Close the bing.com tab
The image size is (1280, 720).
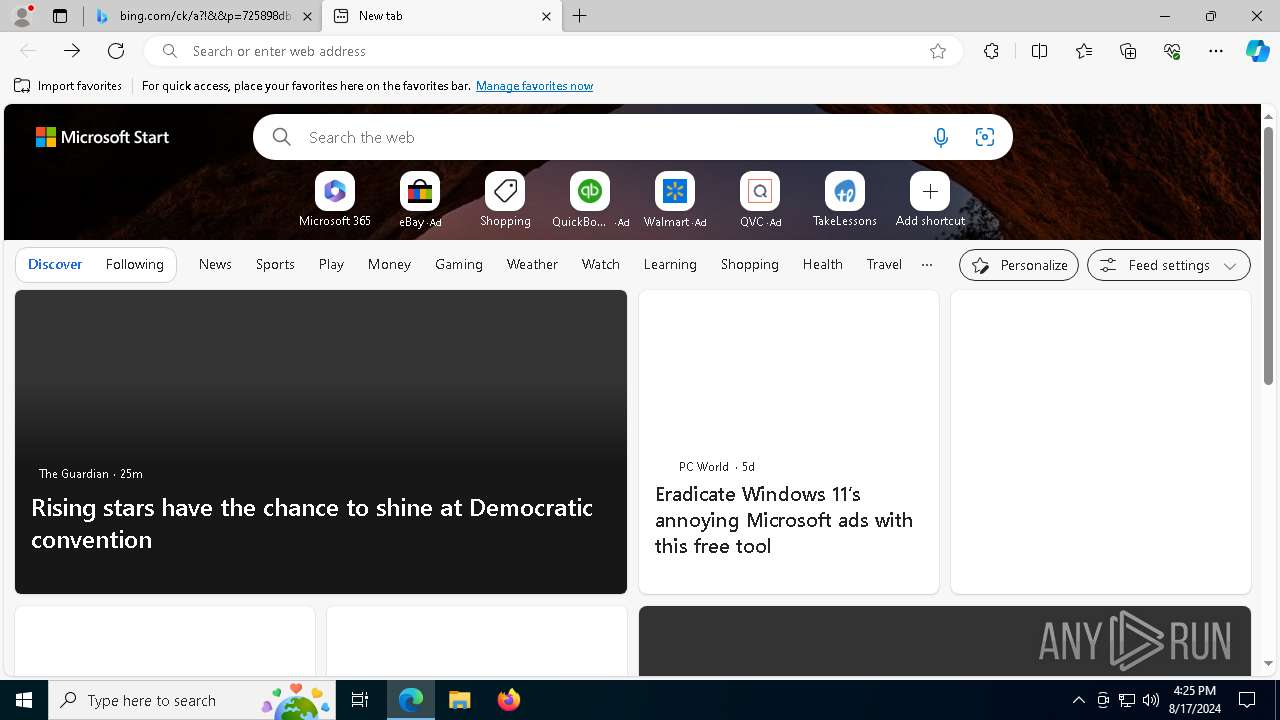307,16
